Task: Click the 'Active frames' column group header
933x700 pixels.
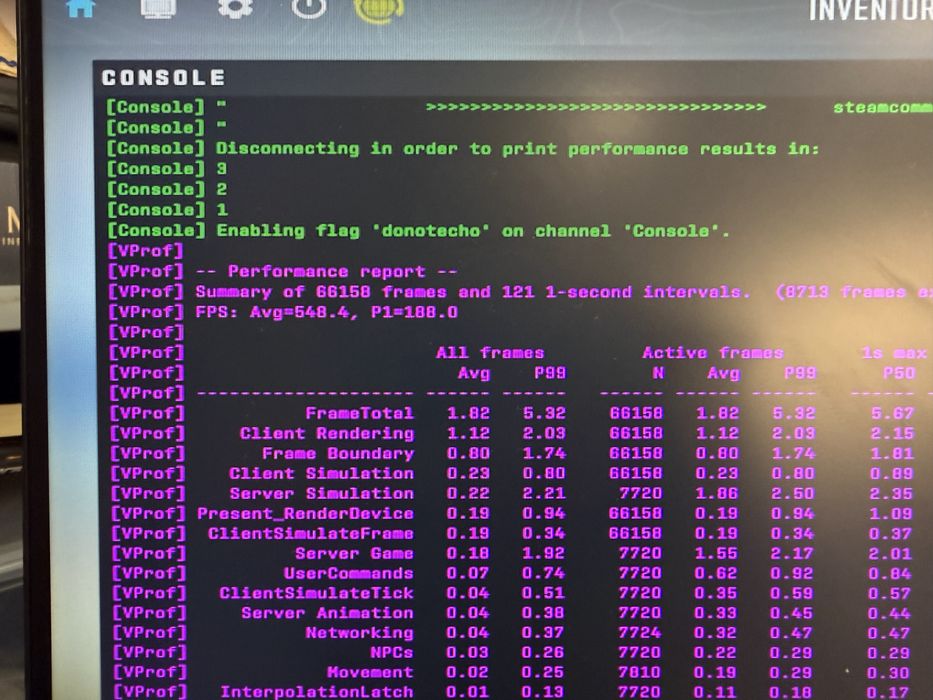Action: click(713, 352)
